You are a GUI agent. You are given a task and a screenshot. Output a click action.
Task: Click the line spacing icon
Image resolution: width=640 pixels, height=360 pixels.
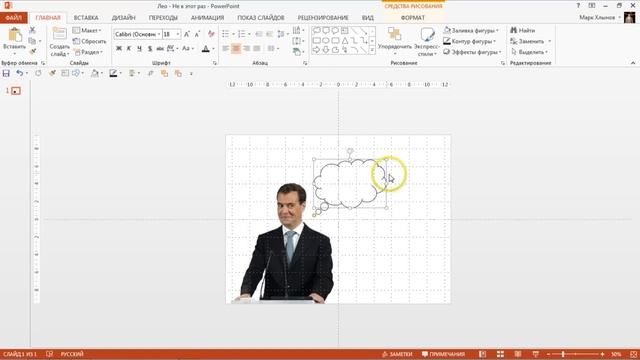[x=281, y=34]
